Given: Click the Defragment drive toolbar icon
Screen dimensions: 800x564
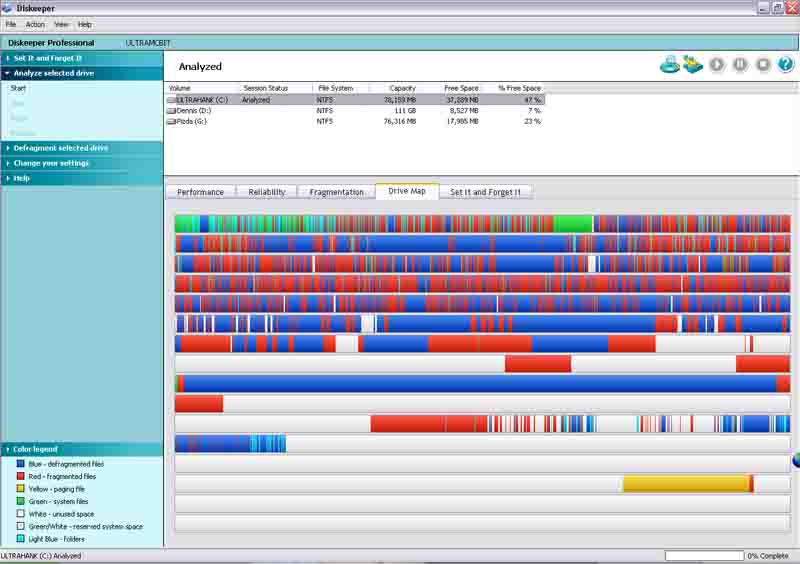Looking at the screenshot, I should (x=693, y=65).
